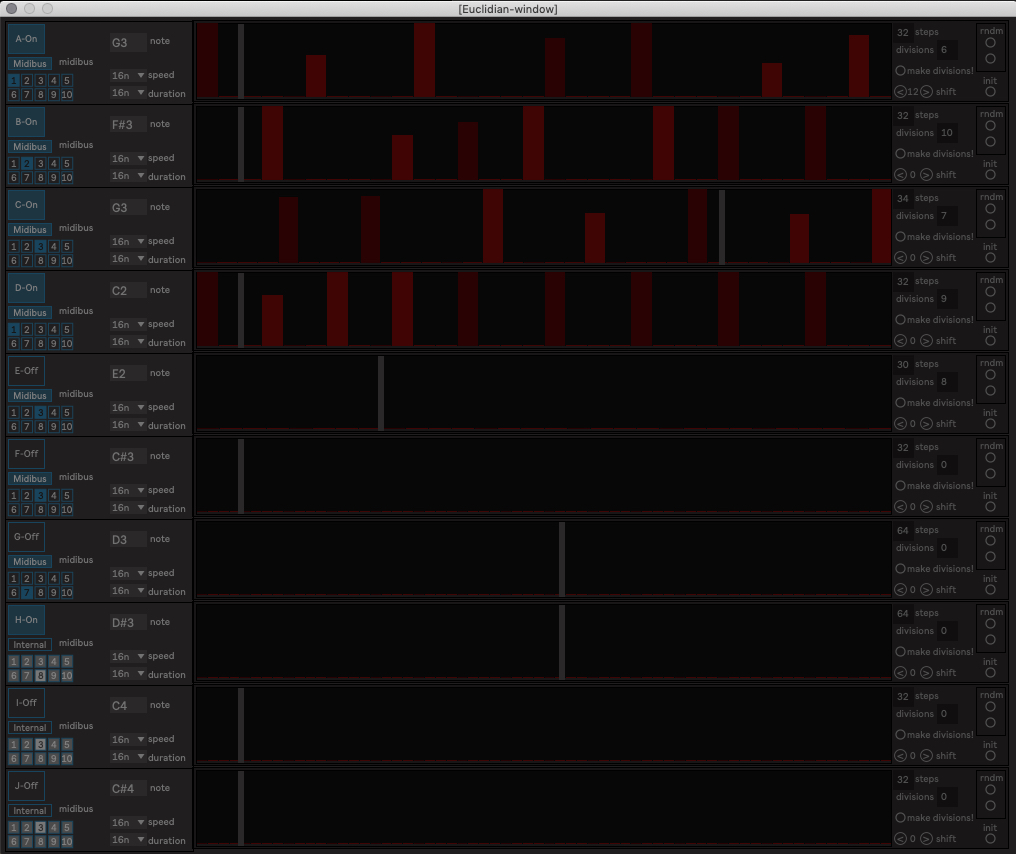1016x854 pixels.
Task: Click the shift right arrow in row B
Action: pyautogui.click(x=926, y=175)
